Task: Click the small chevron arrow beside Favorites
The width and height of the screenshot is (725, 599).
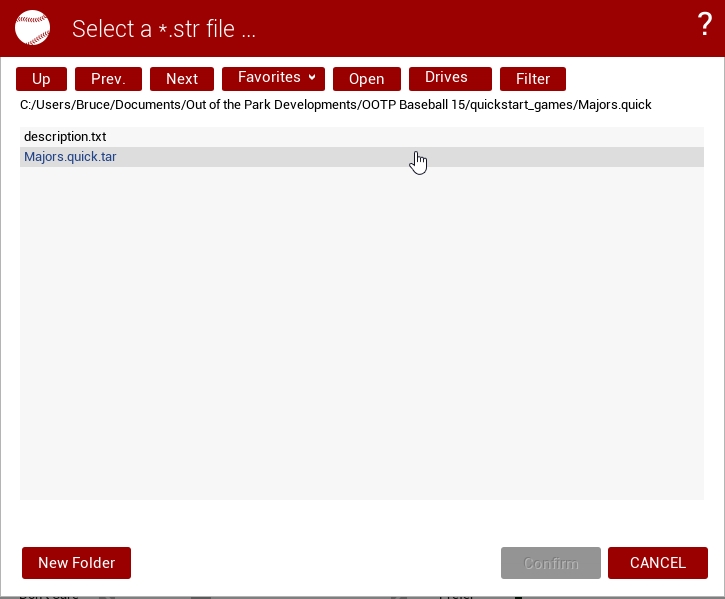Action: [312, 78]
